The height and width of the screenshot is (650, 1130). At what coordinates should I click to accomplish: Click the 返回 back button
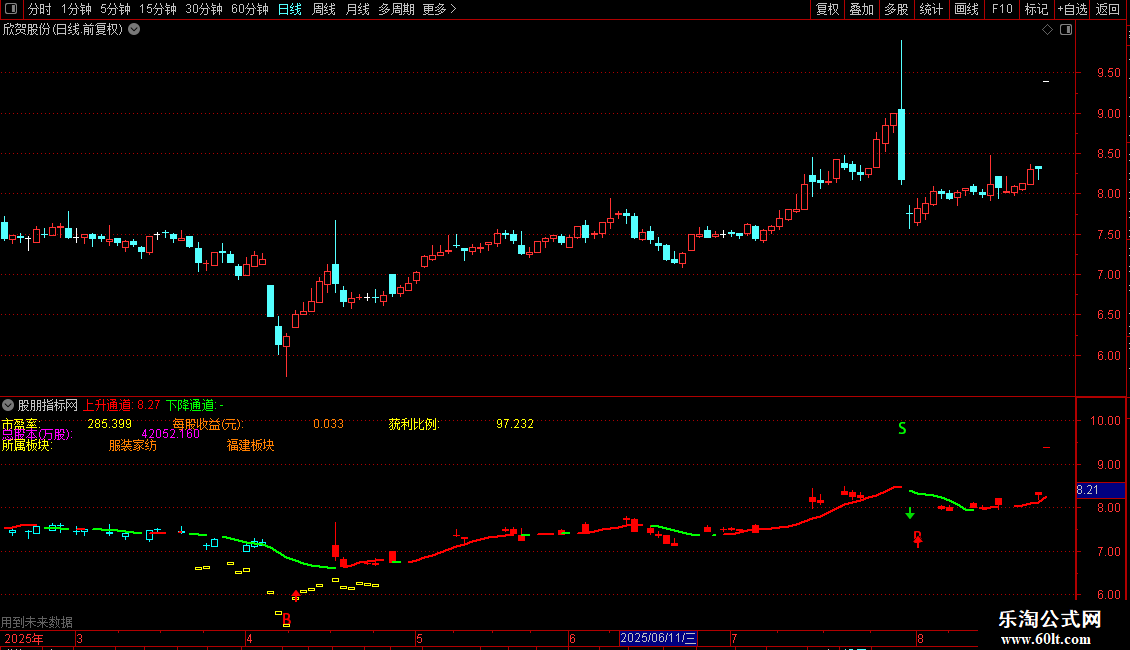pyautogui.click(x=1108, y=9)
